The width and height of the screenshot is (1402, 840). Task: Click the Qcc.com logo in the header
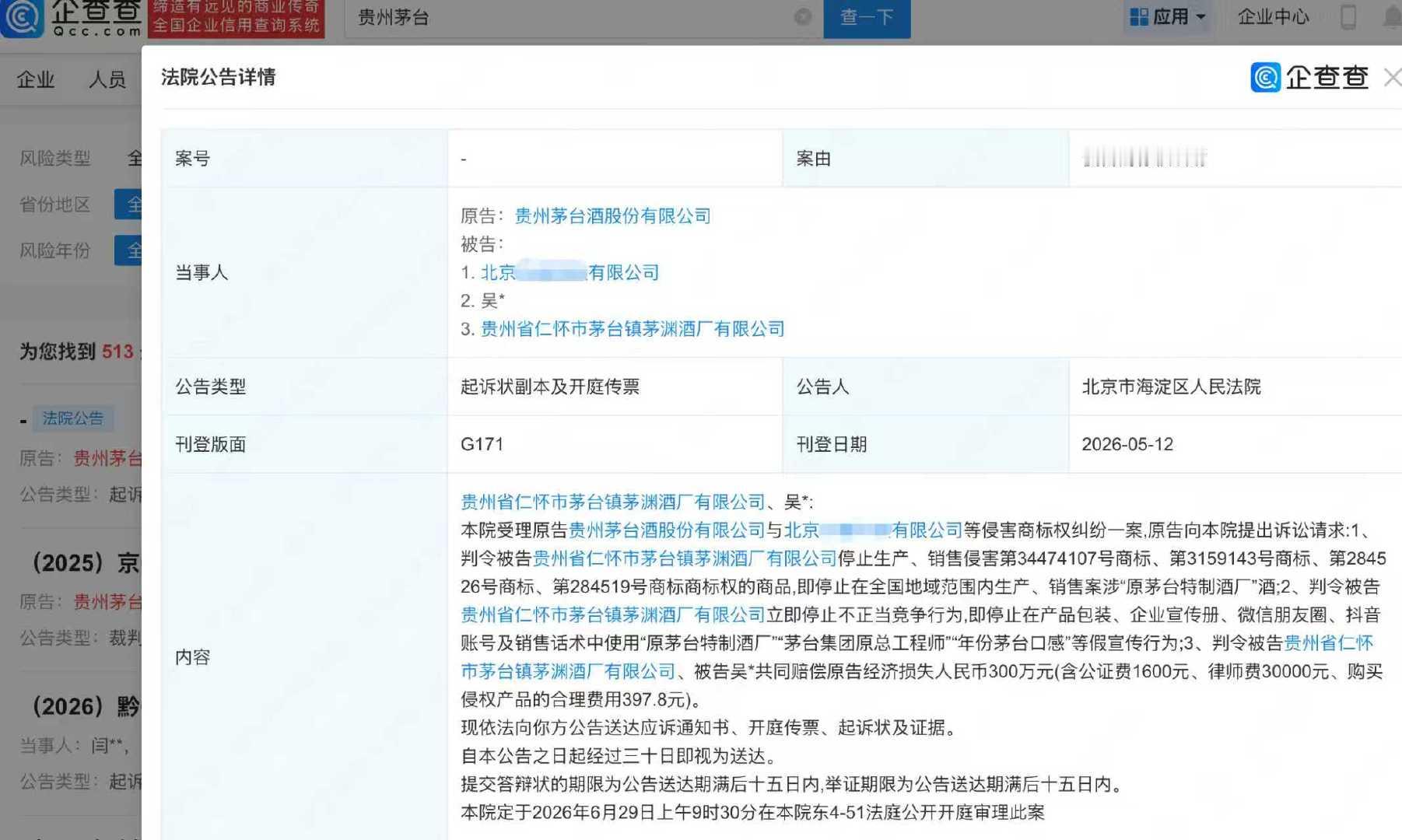point(72,19)
